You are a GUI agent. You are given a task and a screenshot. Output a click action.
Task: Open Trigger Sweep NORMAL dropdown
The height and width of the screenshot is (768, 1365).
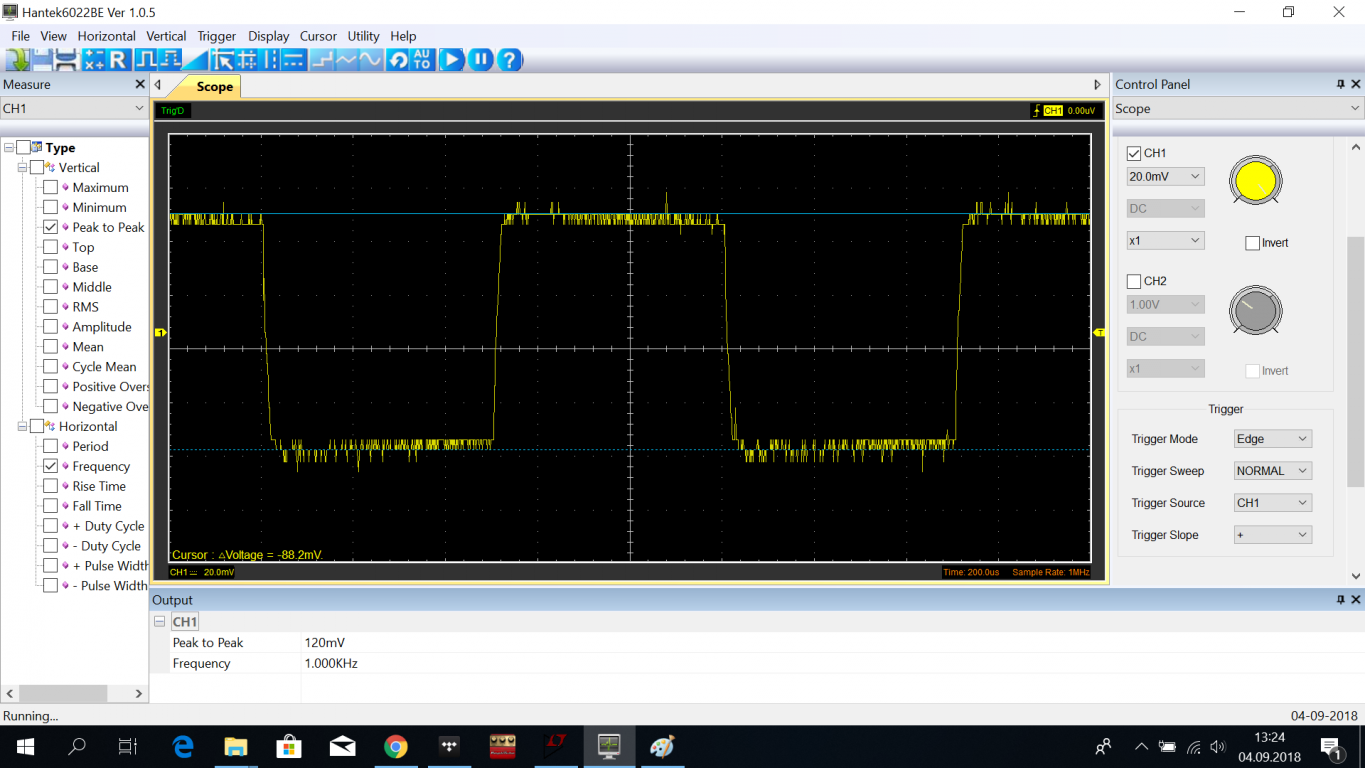point(1272,471)
